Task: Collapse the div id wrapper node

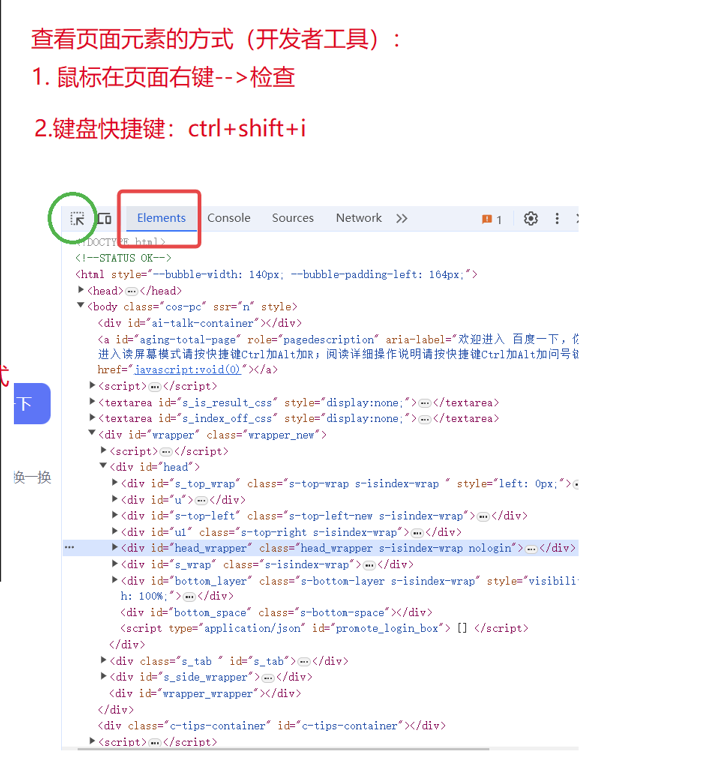Action: [92, 433]
